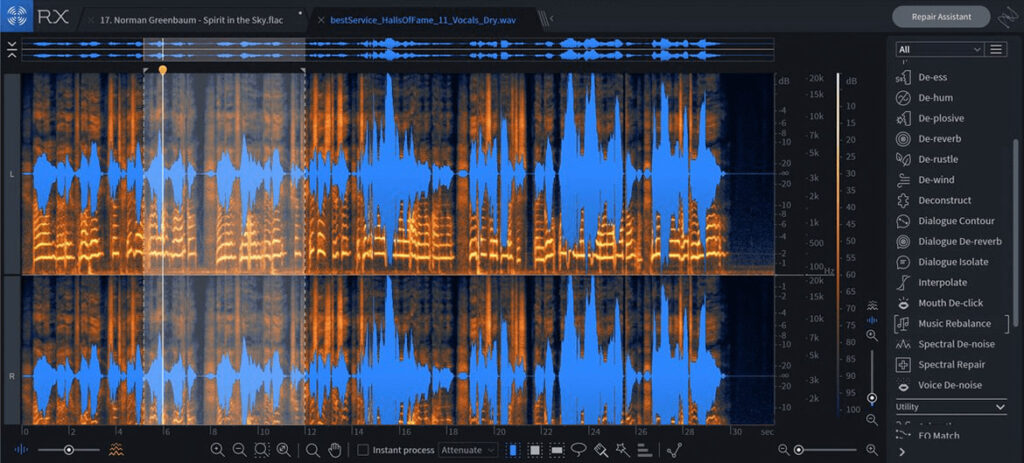The width and height of the screenshot is (1024, 463).
Task: Adjust the horizontal zoom slider
Action: tap(825, 450)
